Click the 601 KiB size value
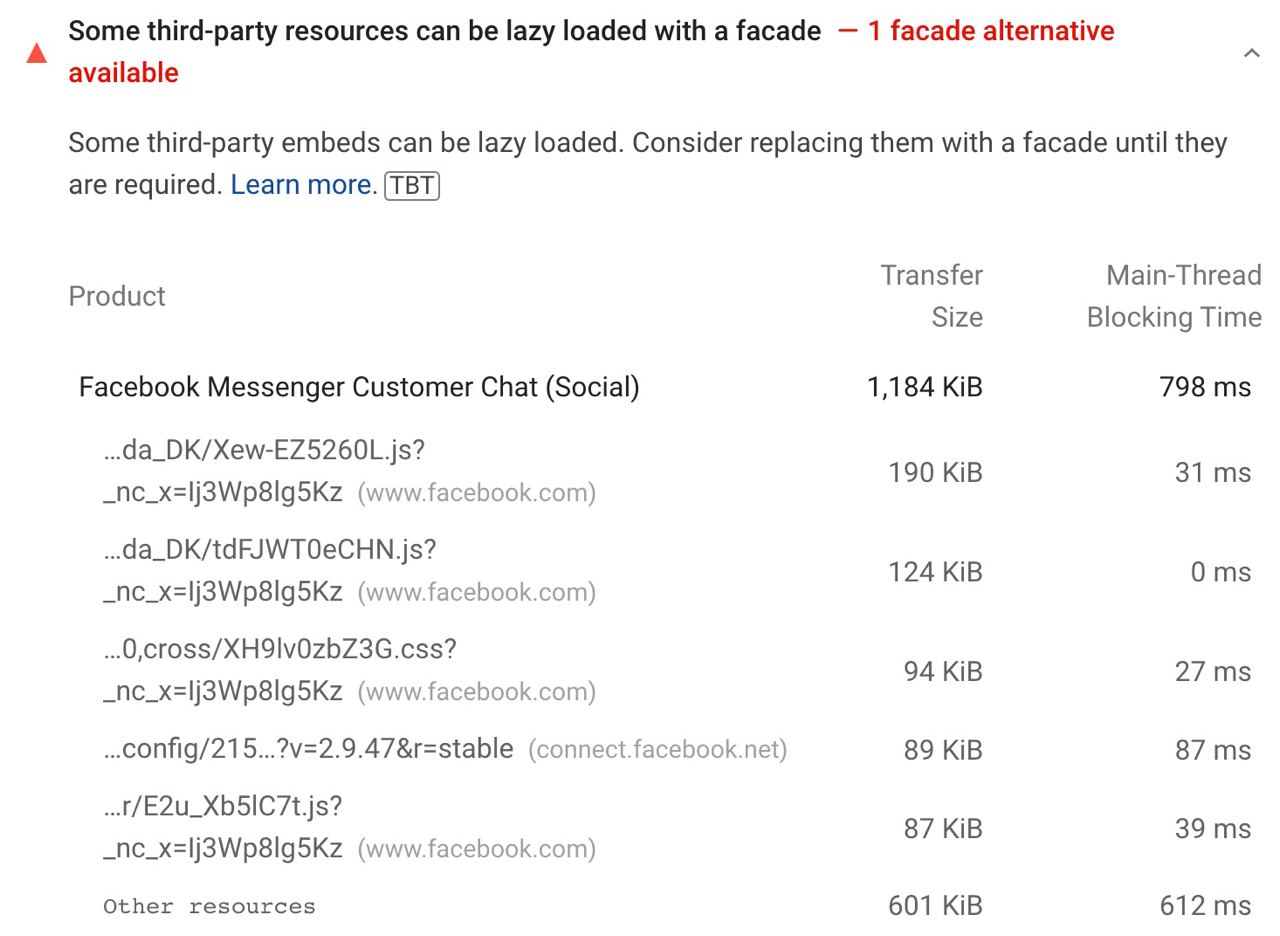The height and width of the screenshot is (936, 1280). 935,906
